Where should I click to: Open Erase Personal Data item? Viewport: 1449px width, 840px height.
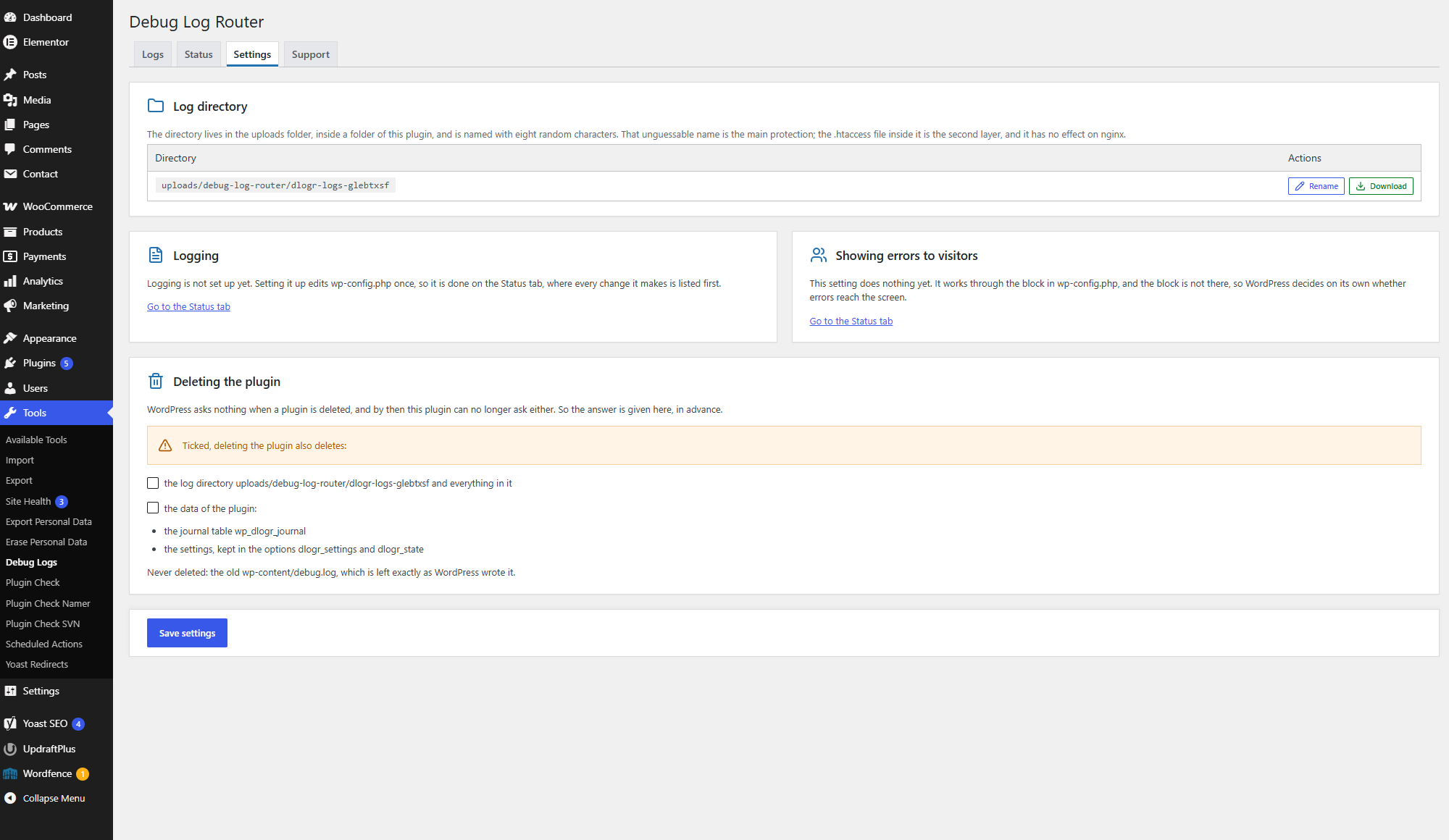pyautogui.click(x=46, y=542)
